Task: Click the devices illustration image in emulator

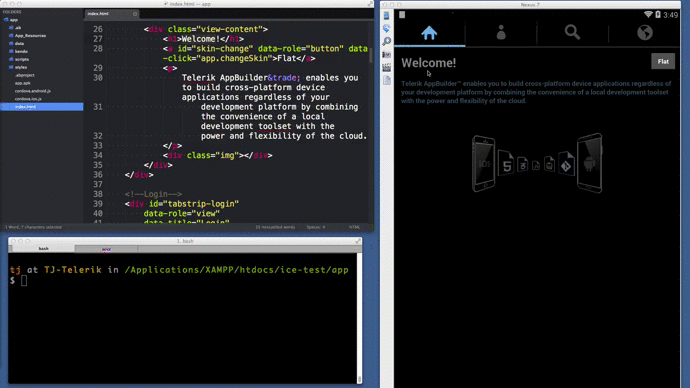Action: [537, 163]
